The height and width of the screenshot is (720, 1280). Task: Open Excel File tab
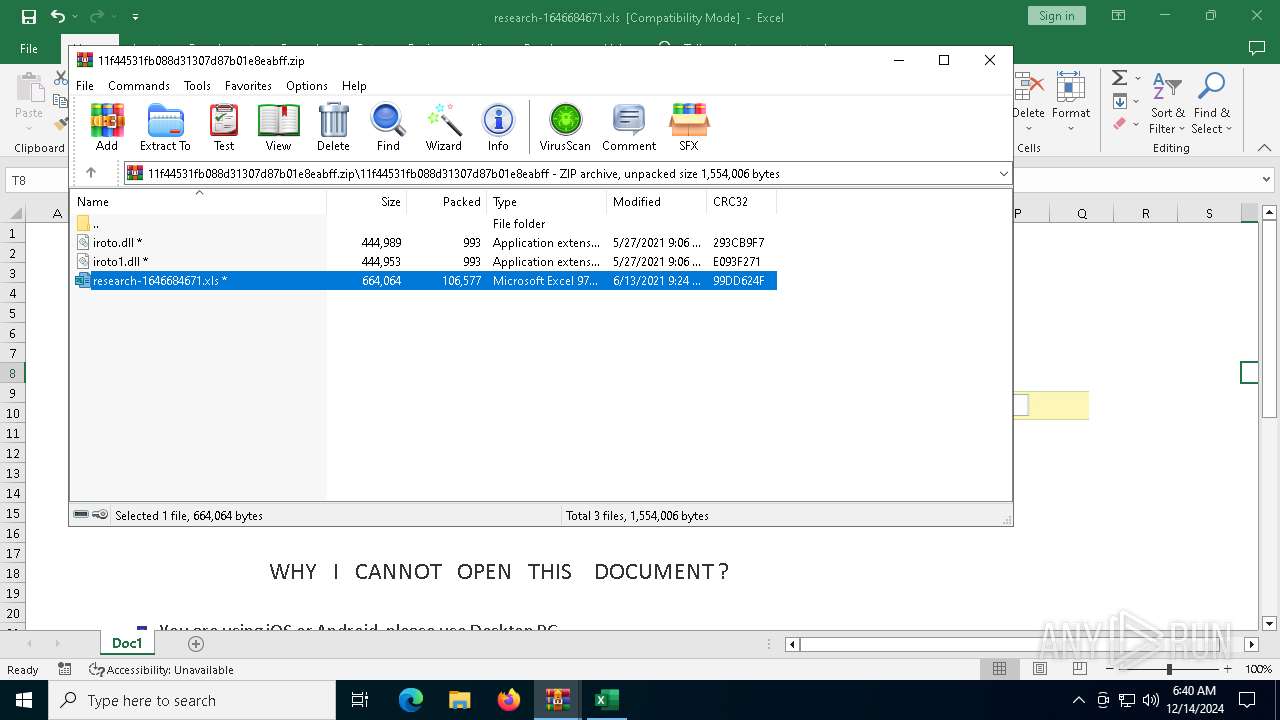pos(29,48)
